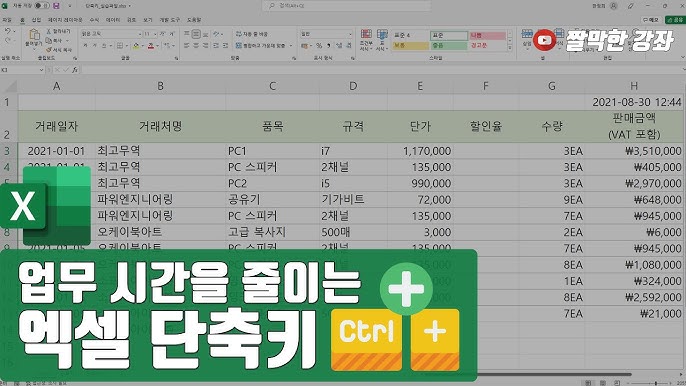This screenshot has width=686, height=386.
Task: Click Middle Align icon
Action: [196, 34]
